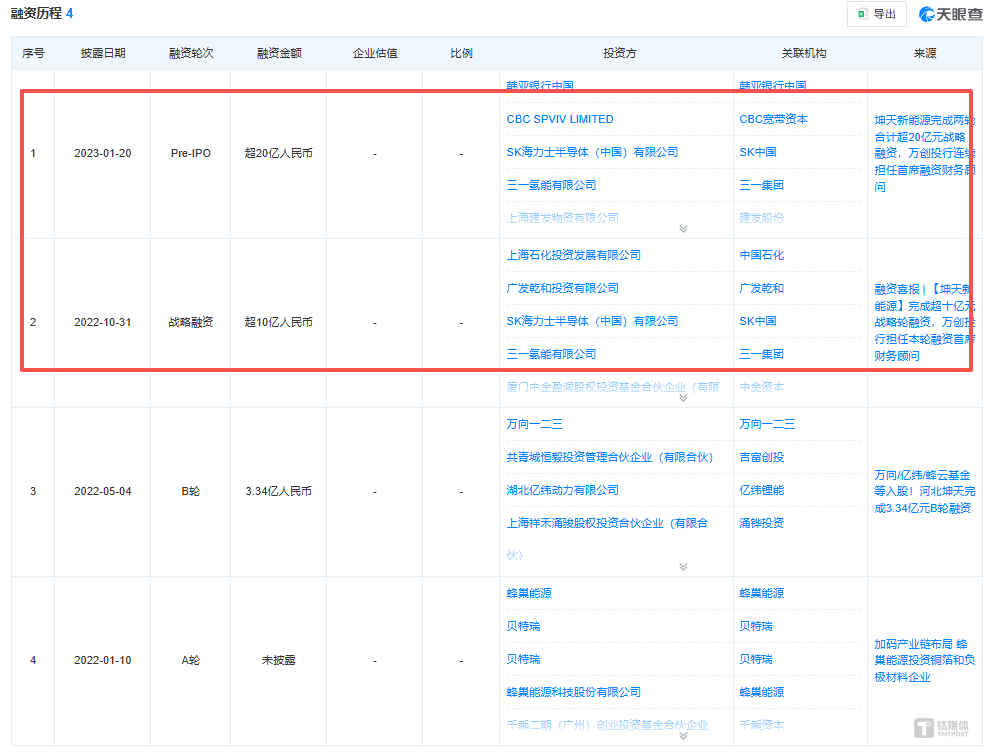This screenshot has width=994, height=756.
Task: Select the date cell 2022-10-31
Action: coord(103,323)
